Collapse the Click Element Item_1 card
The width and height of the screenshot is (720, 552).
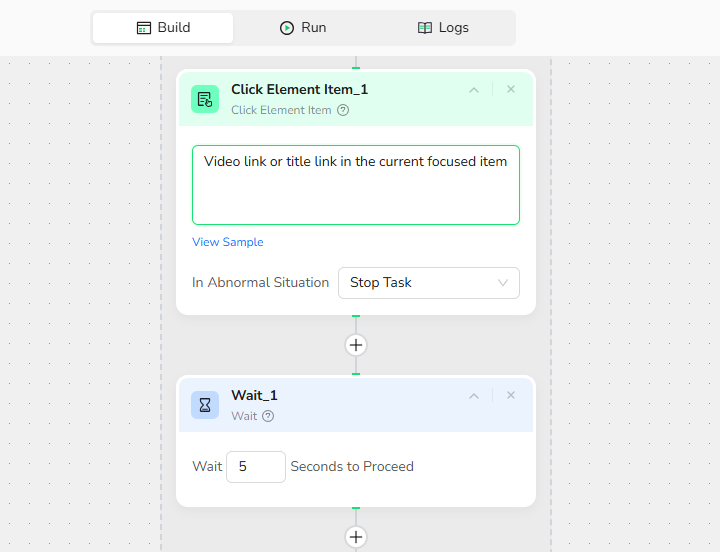tap(474, 89)
